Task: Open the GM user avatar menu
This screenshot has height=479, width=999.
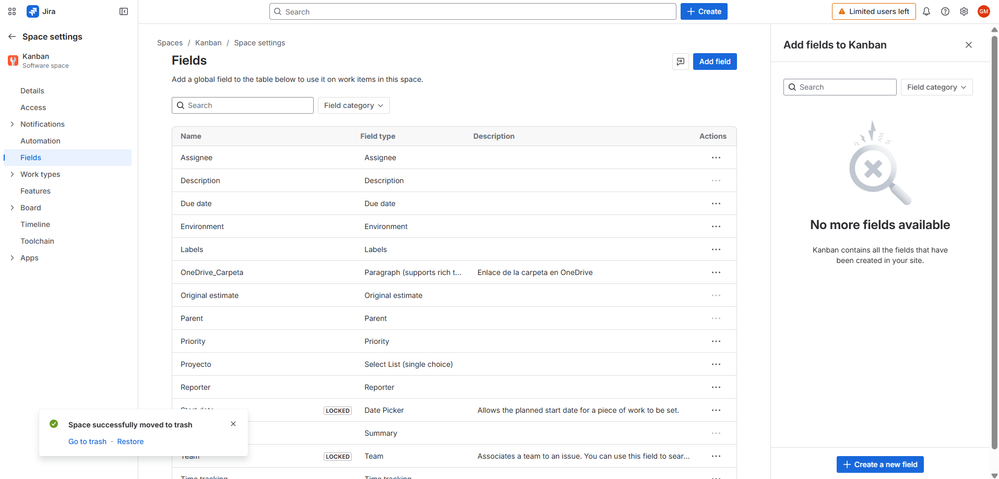Action: coord(984,11)
